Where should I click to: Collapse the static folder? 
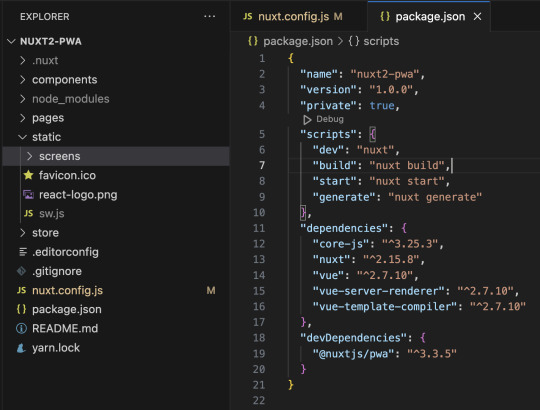pos(23,137)
